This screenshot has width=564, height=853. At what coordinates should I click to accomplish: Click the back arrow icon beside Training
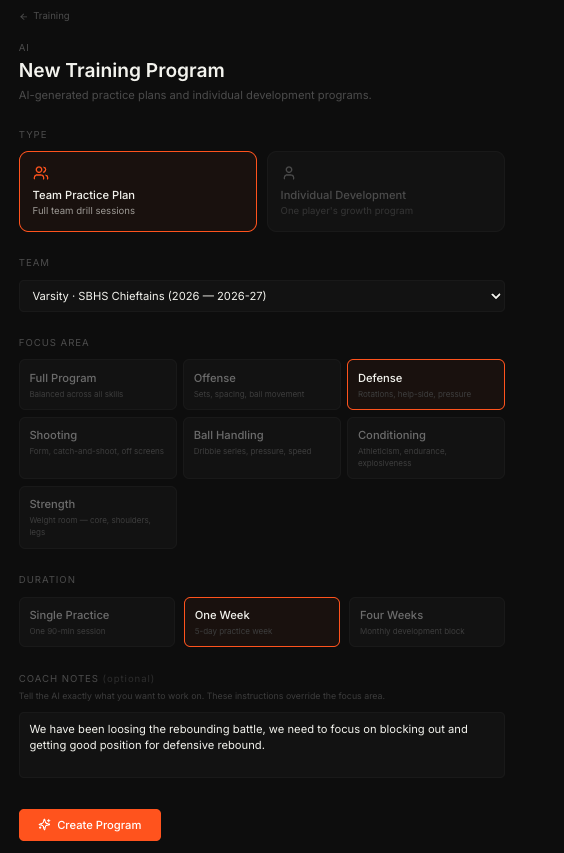pos(23,16)
